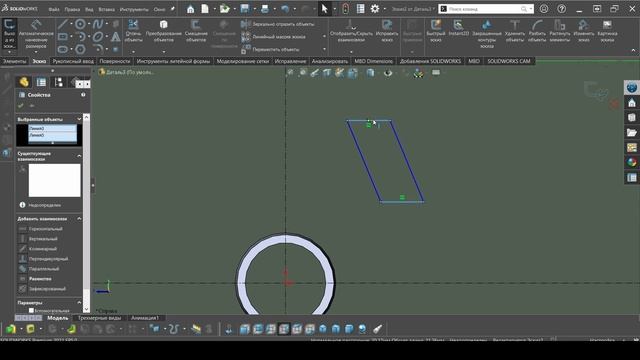Click the Save icon
Image resolution: width=640 pixels, height=360 pixels.
click(x=244, y=9)
